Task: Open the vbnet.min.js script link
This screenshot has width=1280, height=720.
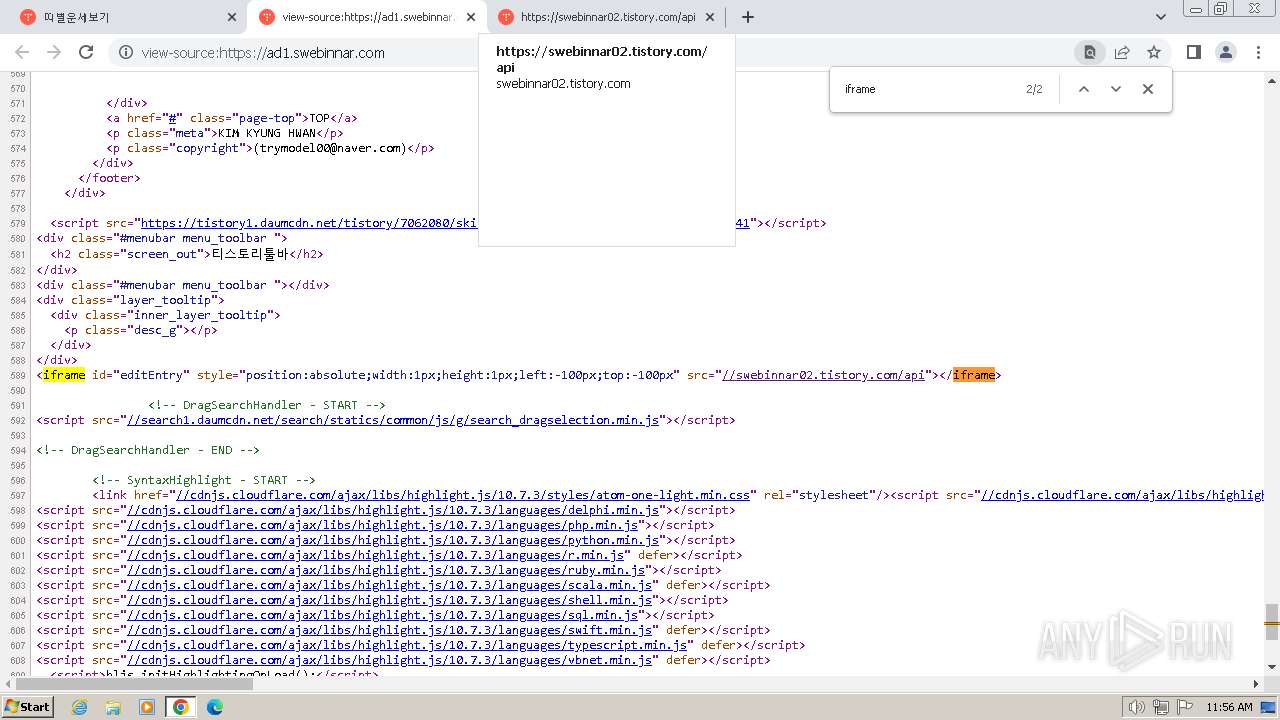Action: [388, 660]
